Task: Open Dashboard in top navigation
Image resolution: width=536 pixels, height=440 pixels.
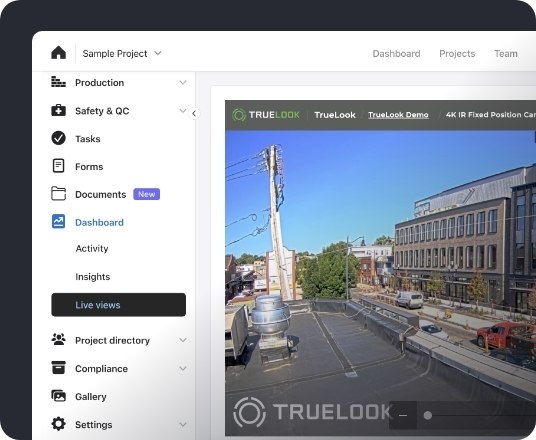Action: [396, 54]
